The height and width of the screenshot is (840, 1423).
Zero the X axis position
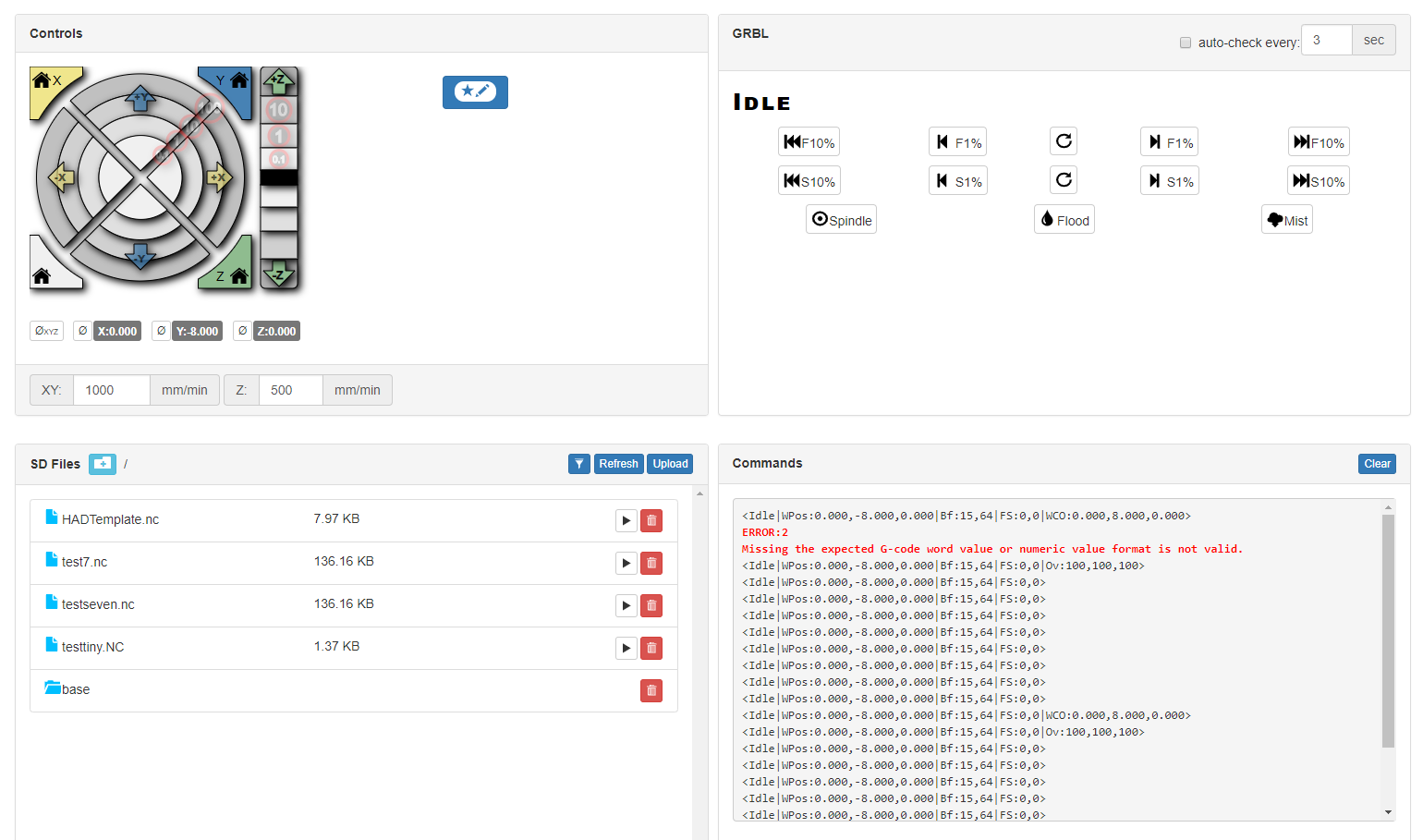82,331
